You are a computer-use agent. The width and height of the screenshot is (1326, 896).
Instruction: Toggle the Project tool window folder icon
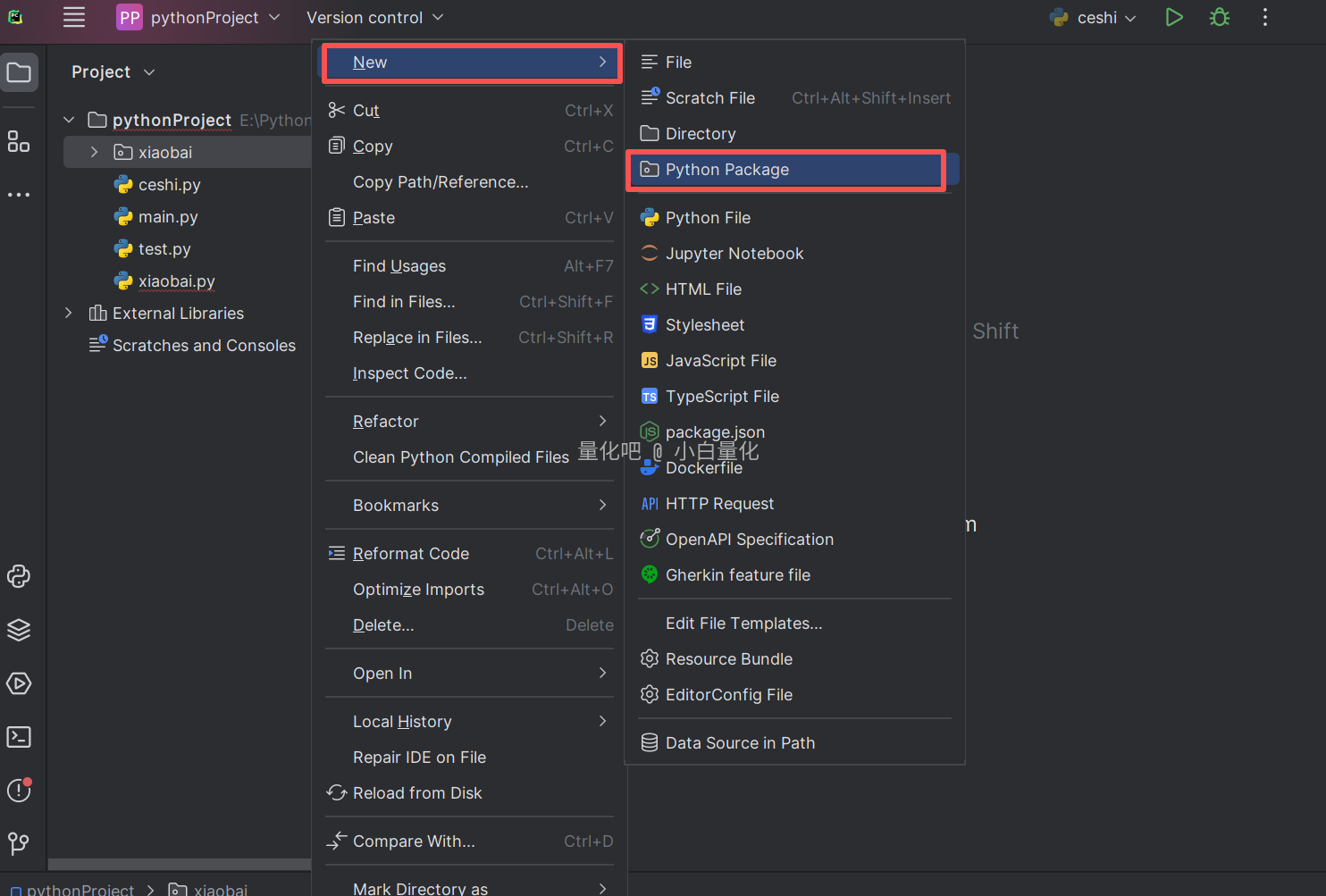click(x=19, y=72)
